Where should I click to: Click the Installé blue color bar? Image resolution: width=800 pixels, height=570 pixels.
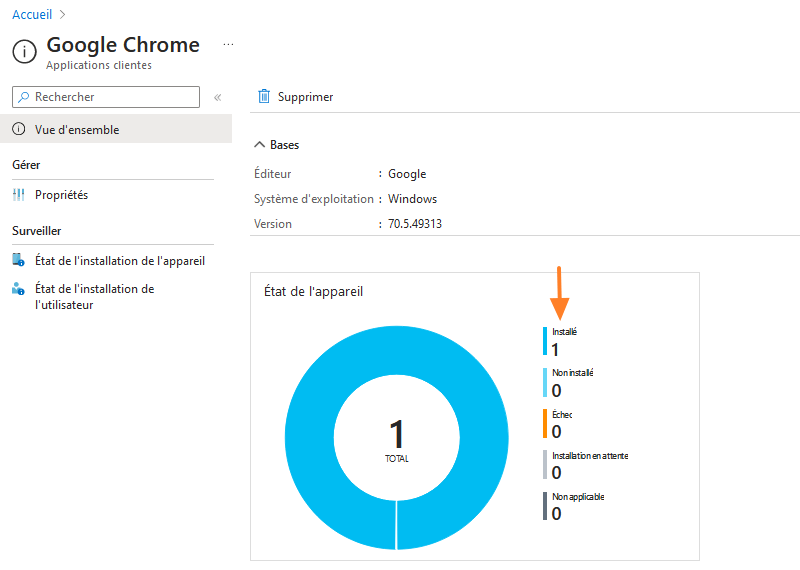[545, 341]
